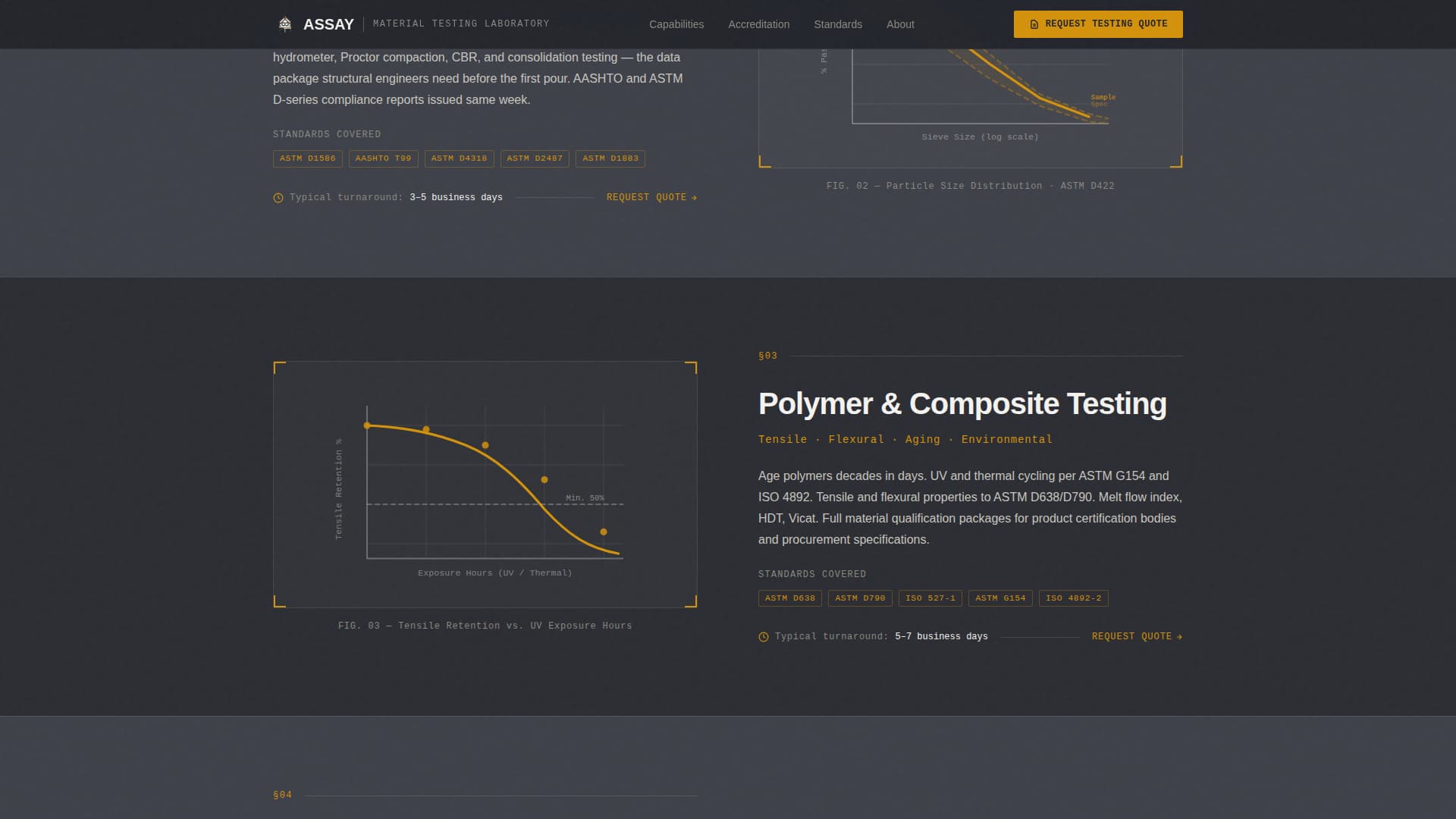Select the AASHTO T99 standards badge
1456x819 pixels.
pyautogui.click(x=383, y=158)
